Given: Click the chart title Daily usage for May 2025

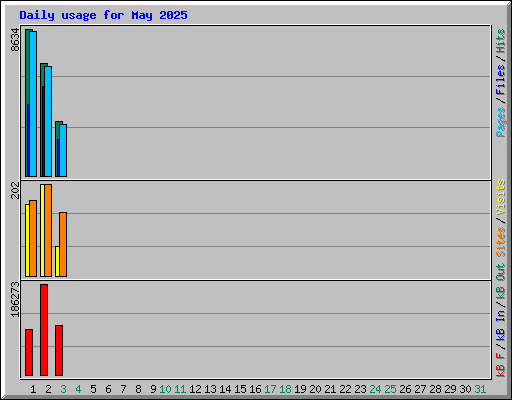Looking at the screenshot, I should click(103, 15).
